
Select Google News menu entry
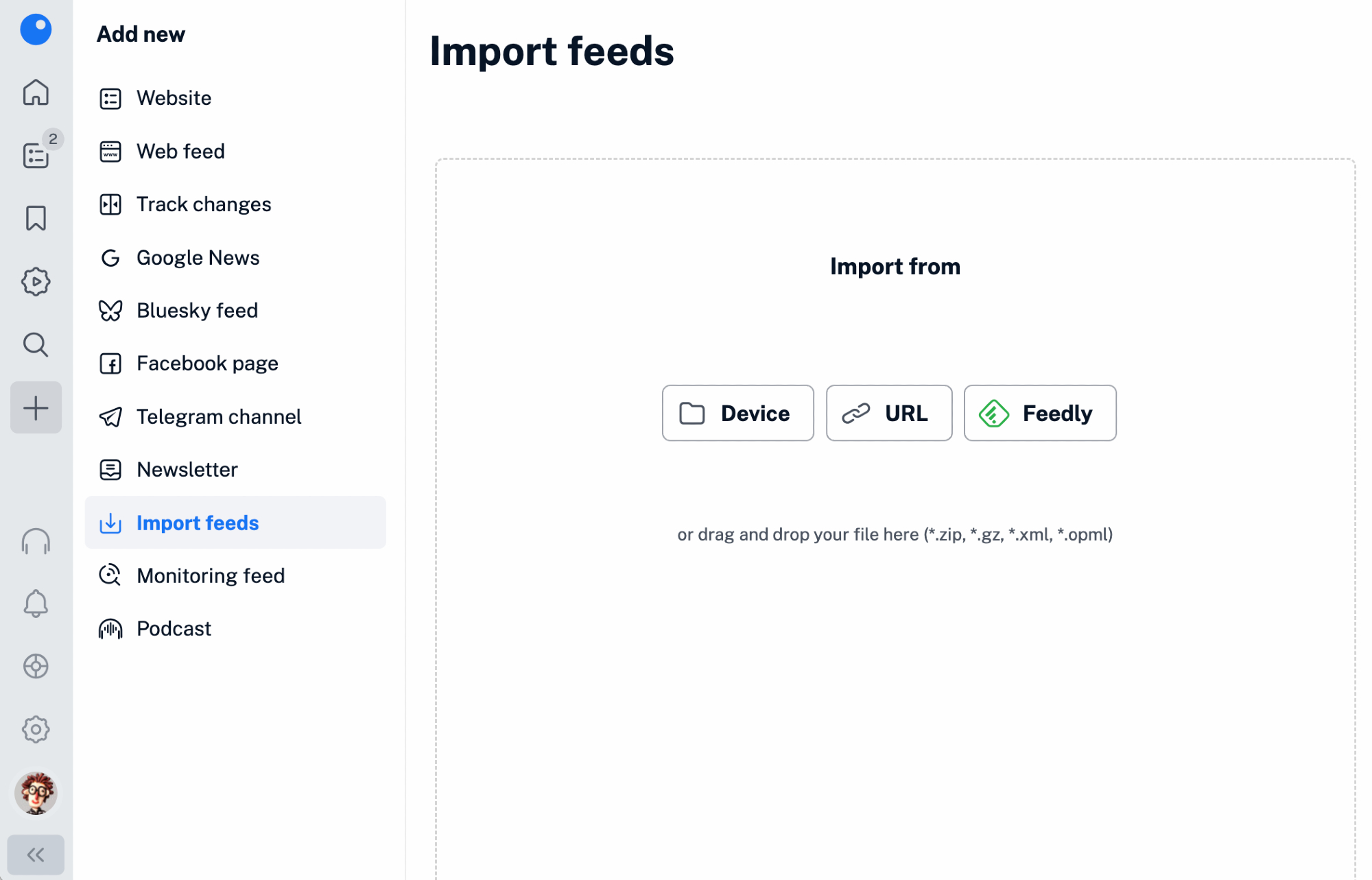coord(198,257)
